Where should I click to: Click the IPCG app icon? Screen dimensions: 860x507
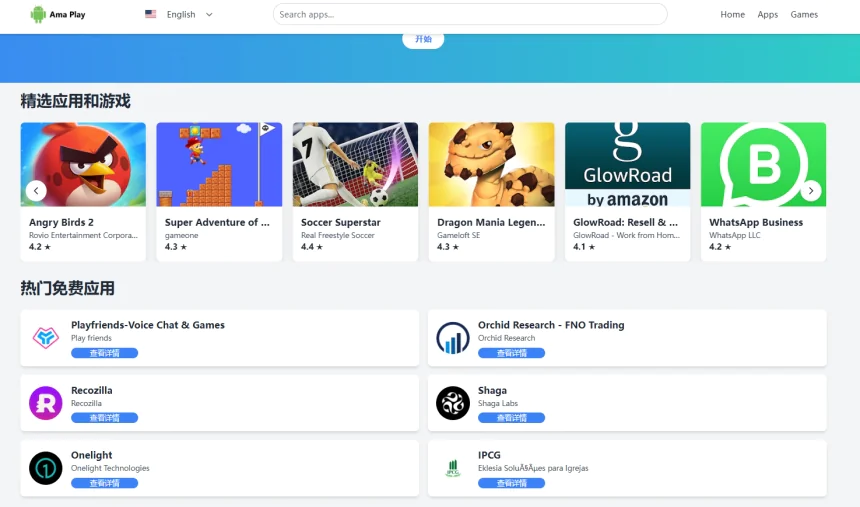(x=453, y=468)
